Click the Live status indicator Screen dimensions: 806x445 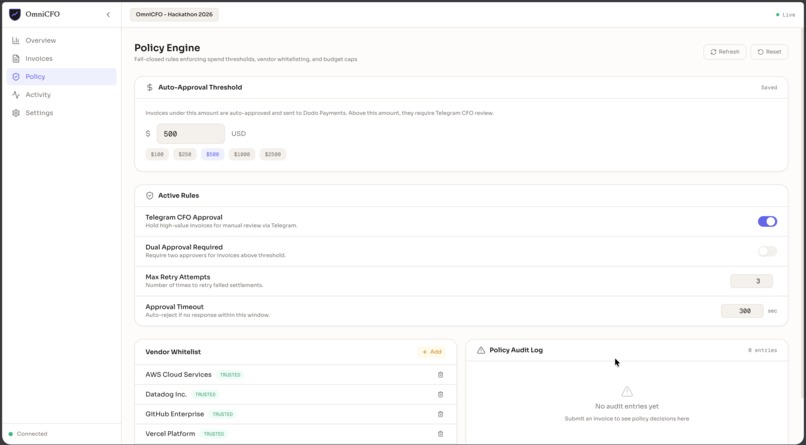785,15
